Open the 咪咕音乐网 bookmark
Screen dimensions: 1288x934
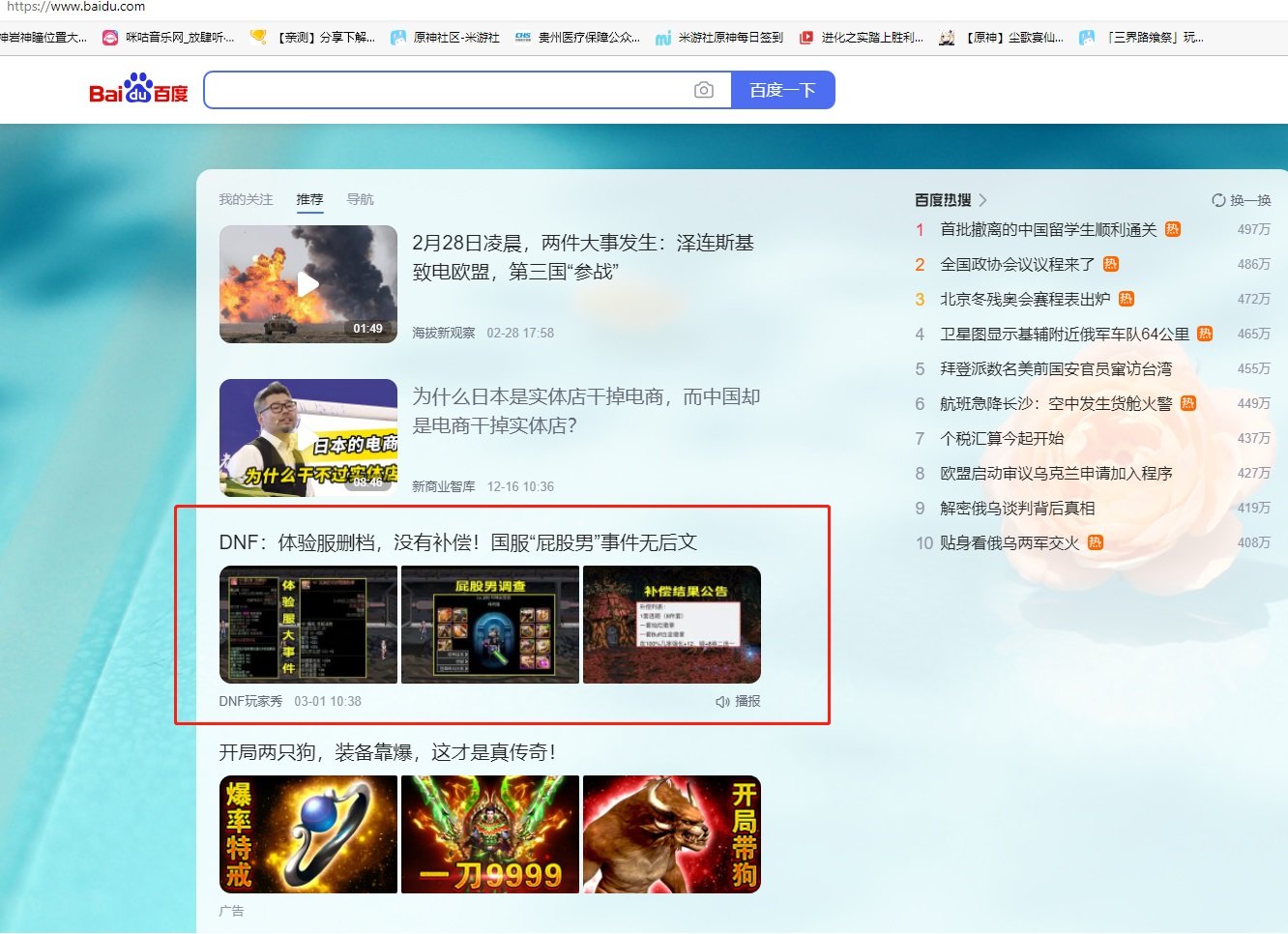click(169, 38)
